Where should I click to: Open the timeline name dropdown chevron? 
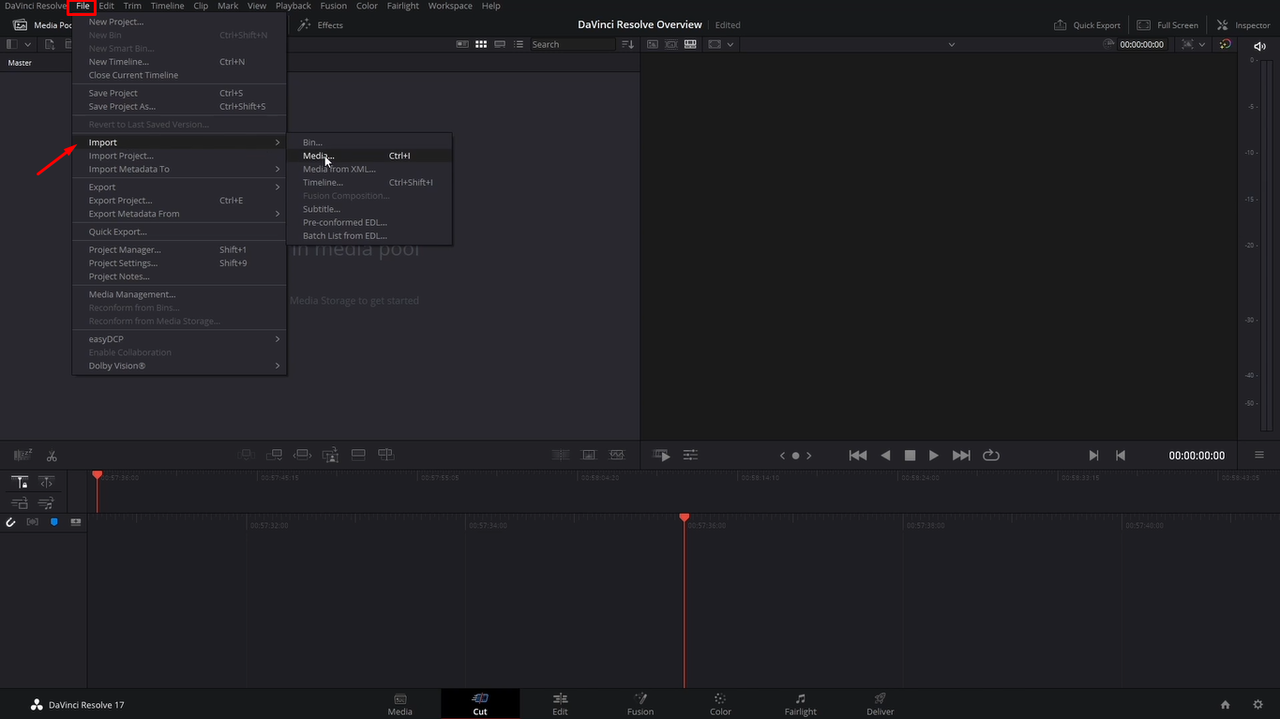tap(951, 45)
